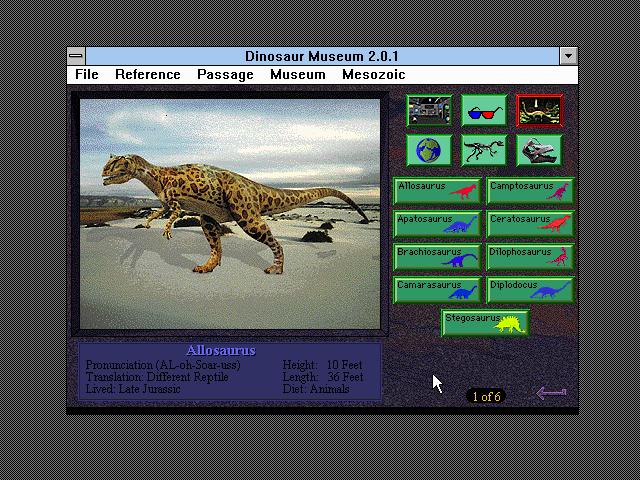Viewport: 640px width, 480px height.
Task: Open the Museum menu
Action: coord(298,74)
